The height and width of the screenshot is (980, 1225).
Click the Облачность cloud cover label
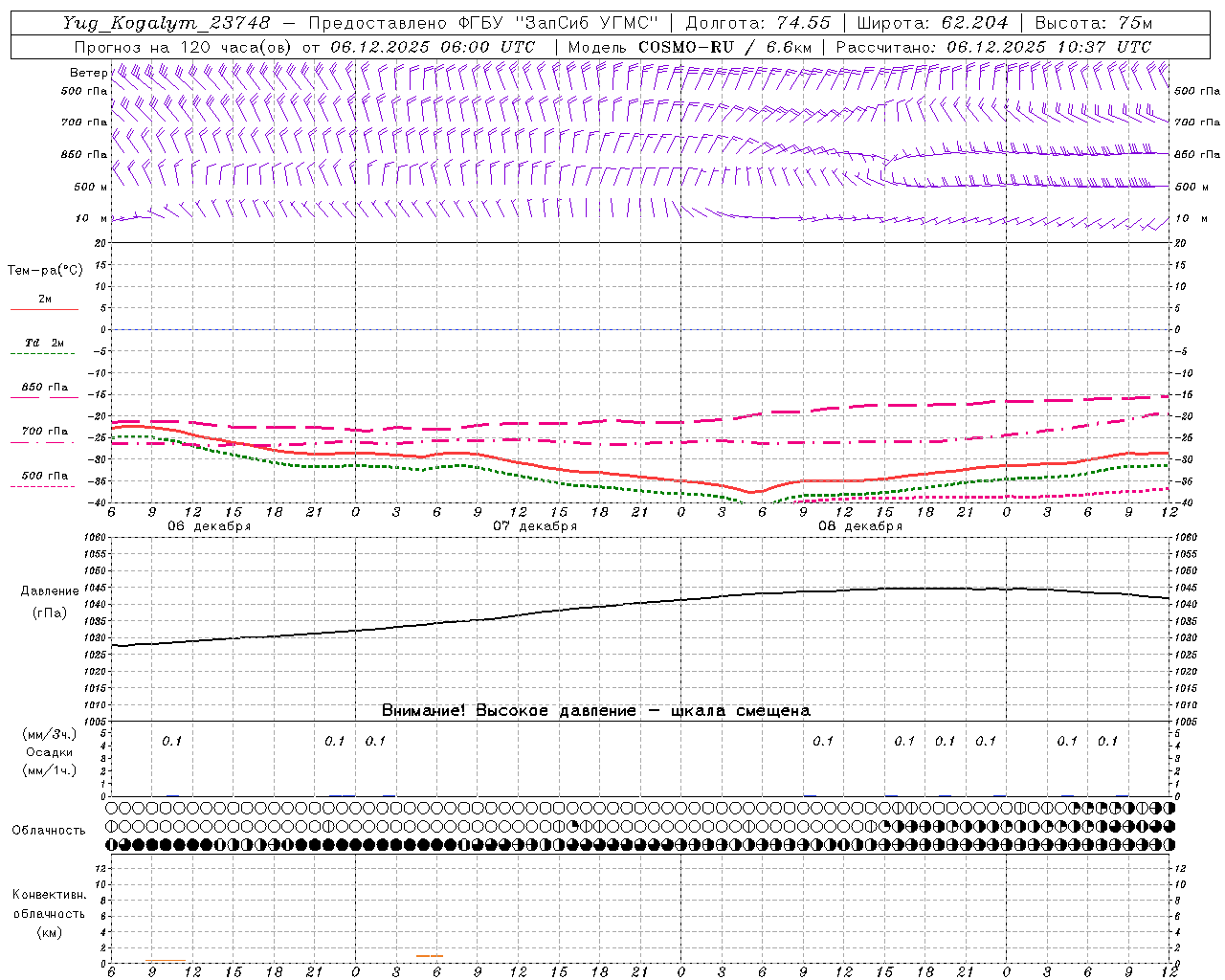click(x=49, y=830)
